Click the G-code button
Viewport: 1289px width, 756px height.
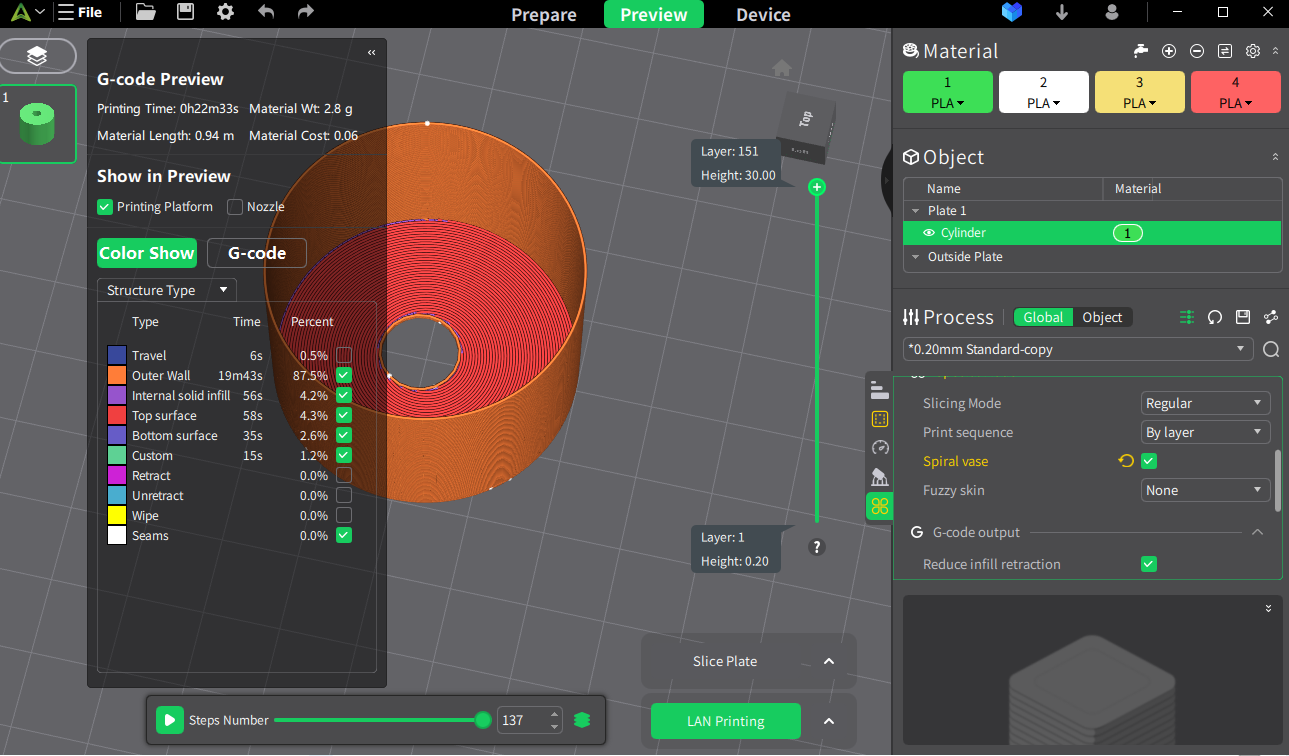click(x=257, y=253)
